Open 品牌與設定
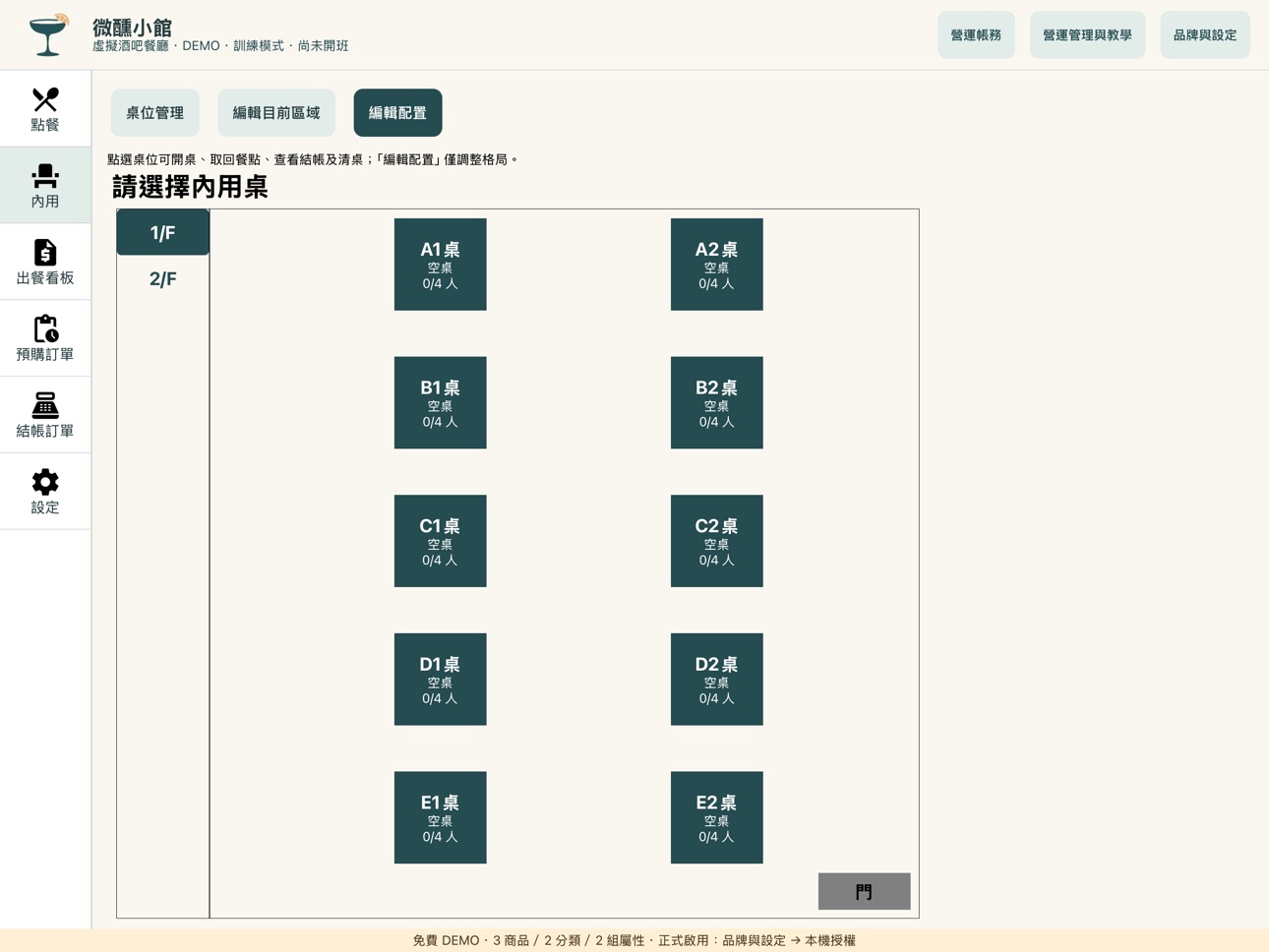This screenshot has height=952, width=1269. (x=1205, y=35)
